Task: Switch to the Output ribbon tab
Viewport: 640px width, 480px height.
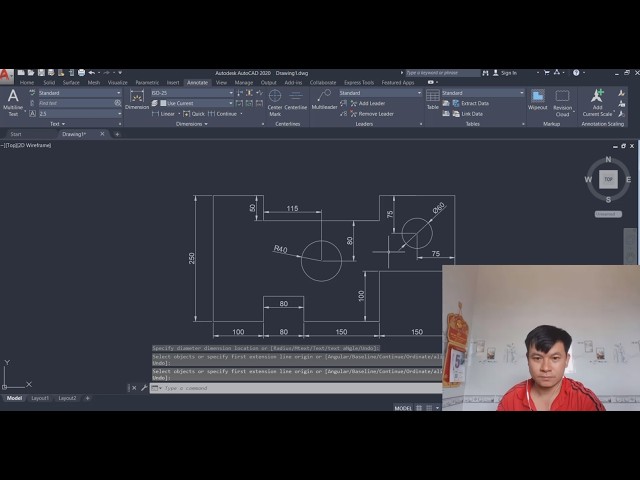Action: tap(269, 82)
